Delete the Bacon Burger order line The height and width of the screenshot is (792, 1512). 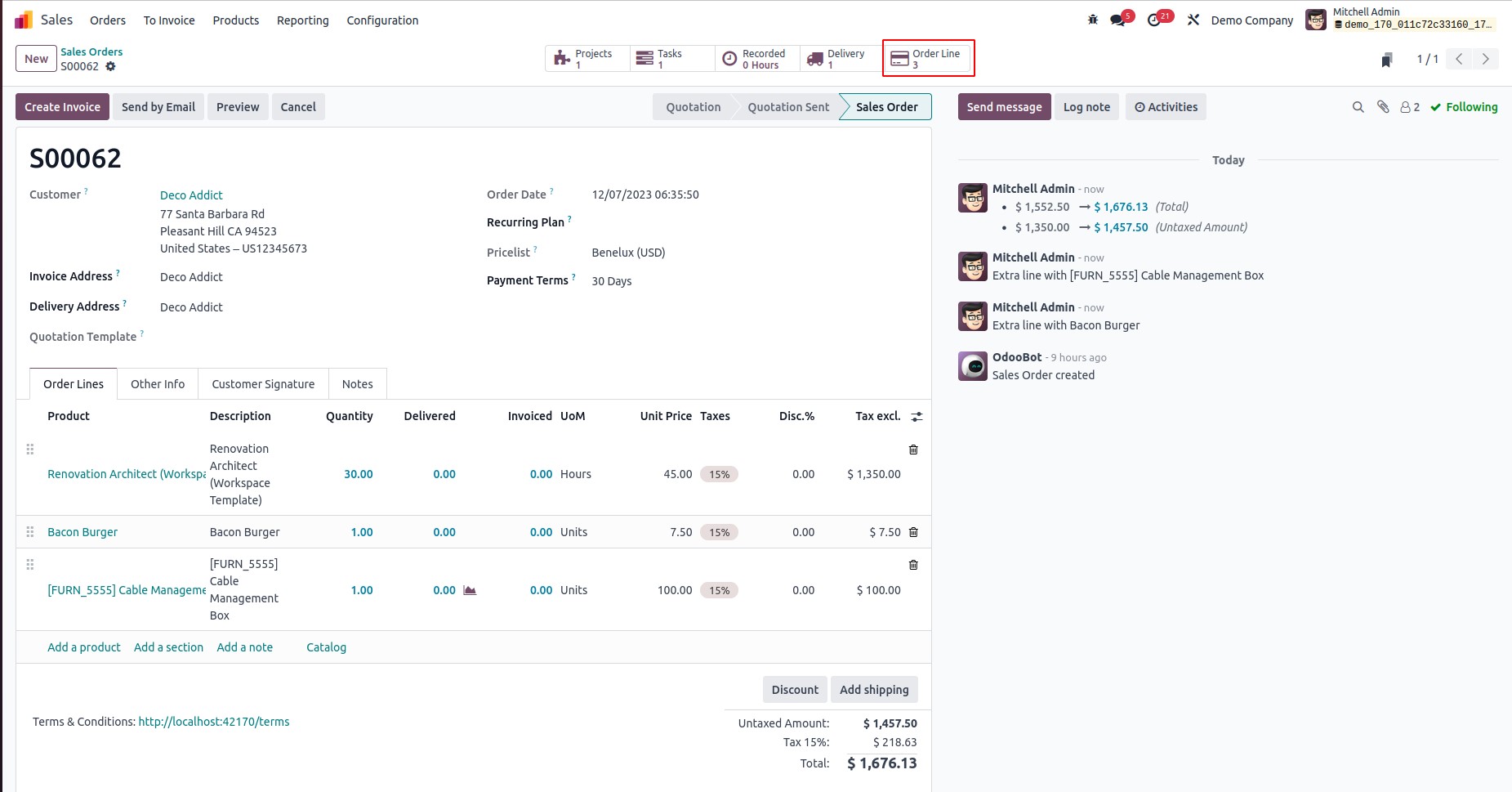pyautogui.click(x=913, y=532)
